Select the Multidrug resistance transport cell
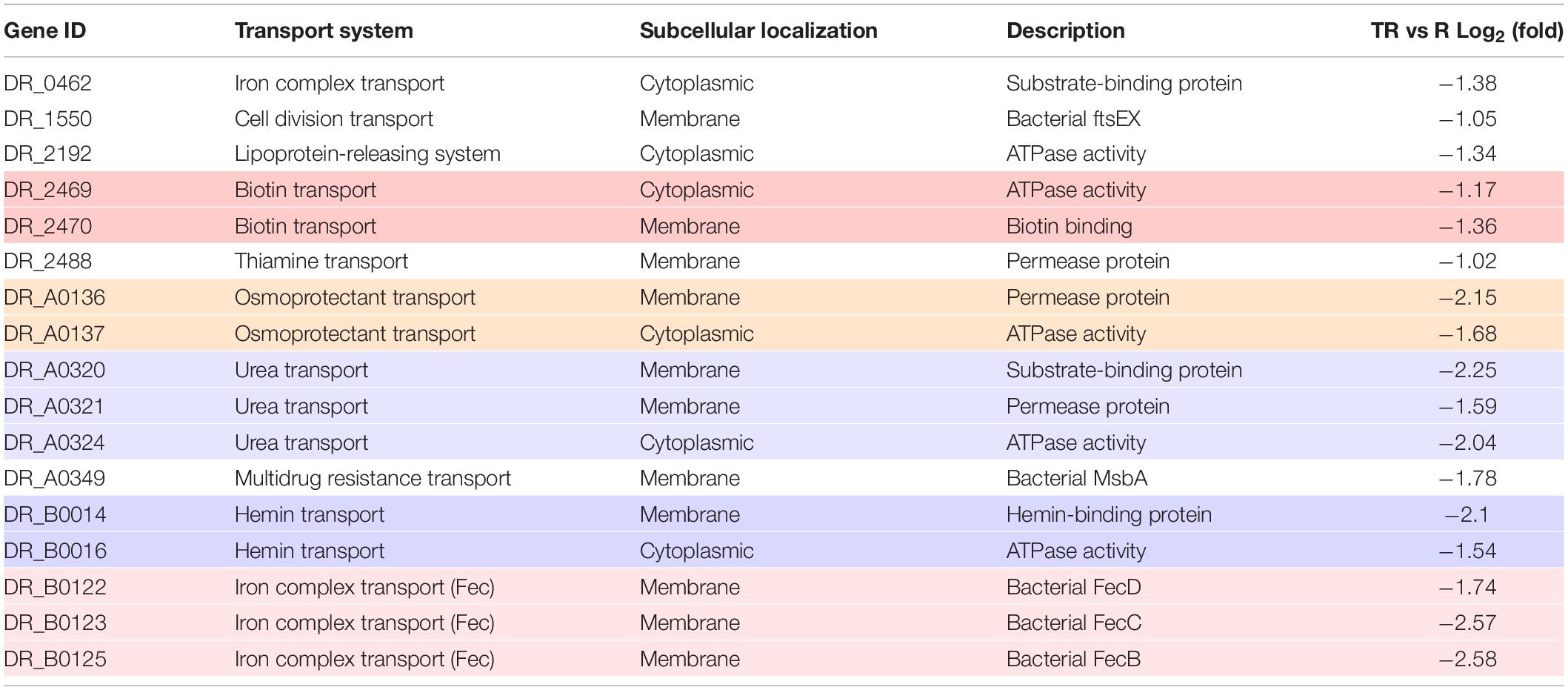Screen dimensions: 1568x690 373,478
